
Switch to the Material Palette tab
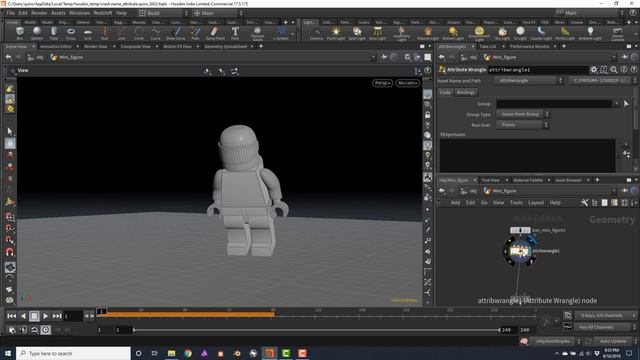(x=528, y=180)
